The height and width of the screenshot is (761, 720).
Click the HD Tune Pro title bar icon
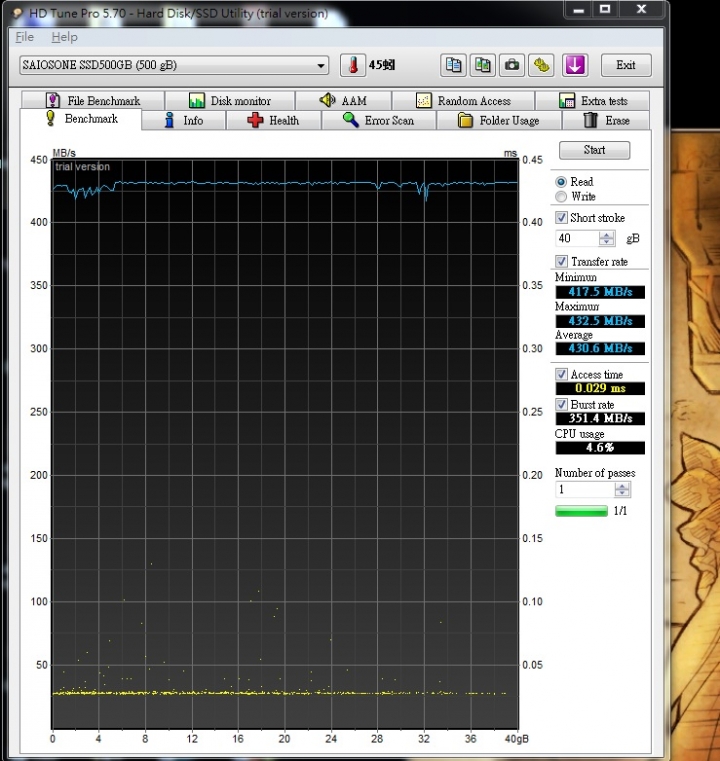click(17, 13)
